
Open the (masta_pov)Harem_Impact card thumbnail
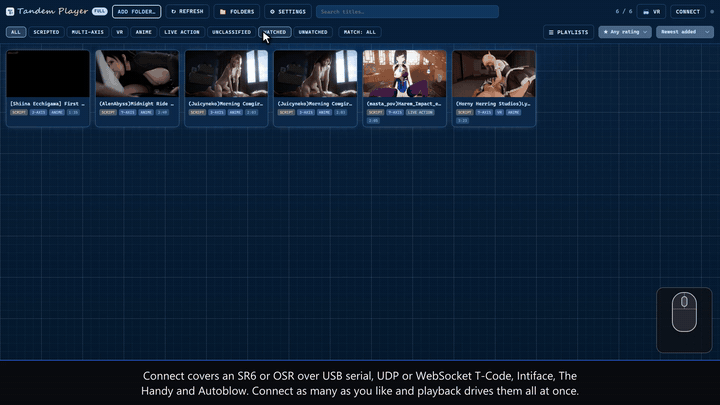tap(405, 73)
